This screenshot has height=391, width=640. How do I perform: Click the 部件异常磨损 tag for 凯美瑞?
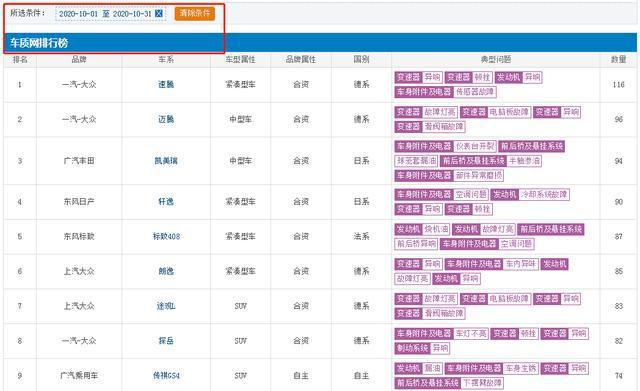tap(478, 176)
